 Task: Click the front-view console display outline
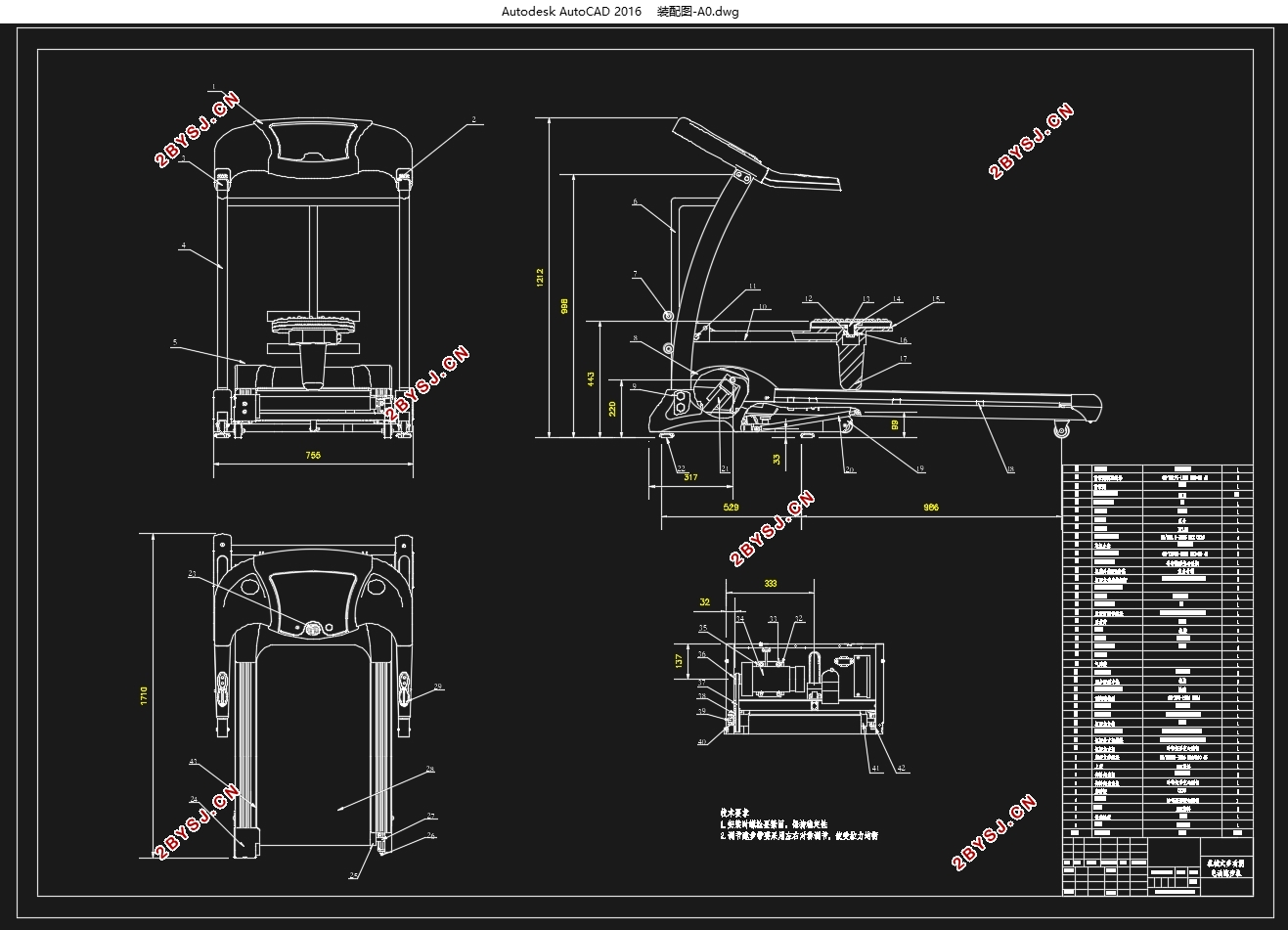click(313, 142)
